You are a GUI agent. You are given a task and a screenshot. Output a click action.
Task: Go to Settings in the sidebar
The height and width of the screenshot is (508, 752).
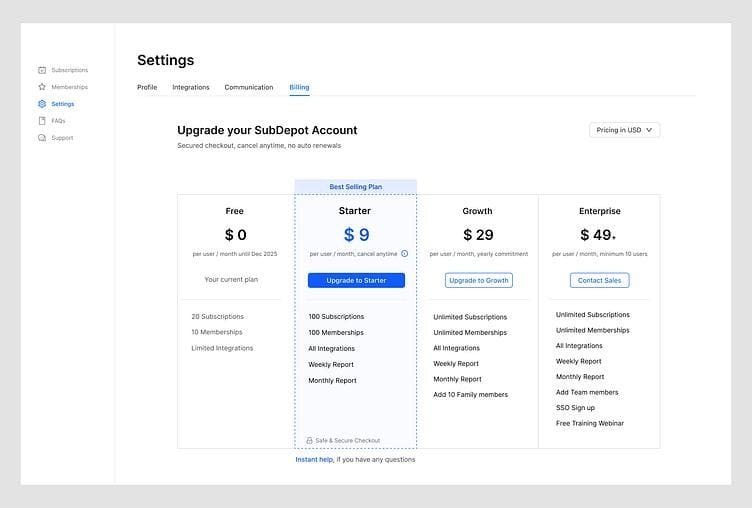click(63, 104)
